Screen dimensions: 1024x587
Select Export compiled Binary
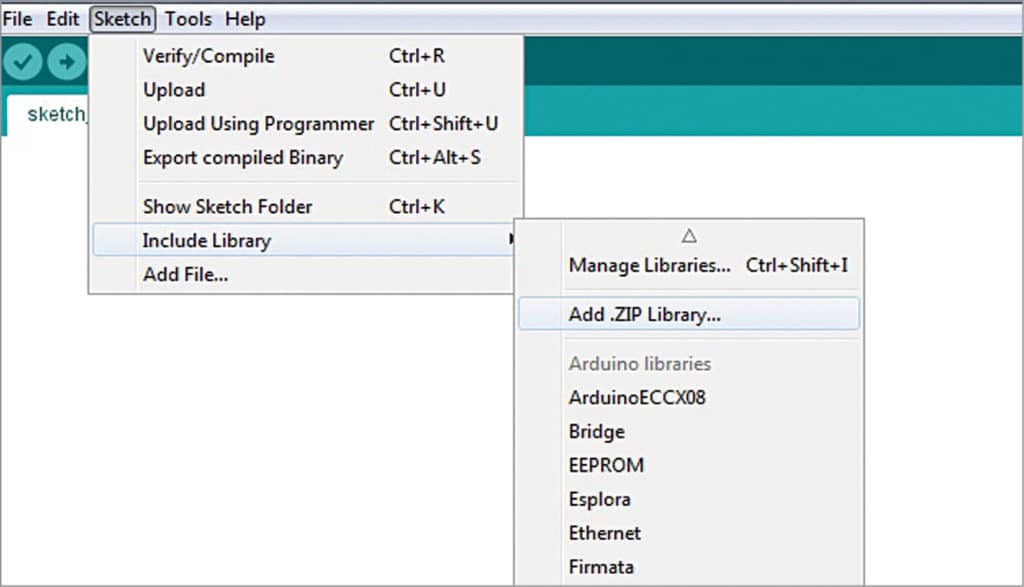point(242,158)
